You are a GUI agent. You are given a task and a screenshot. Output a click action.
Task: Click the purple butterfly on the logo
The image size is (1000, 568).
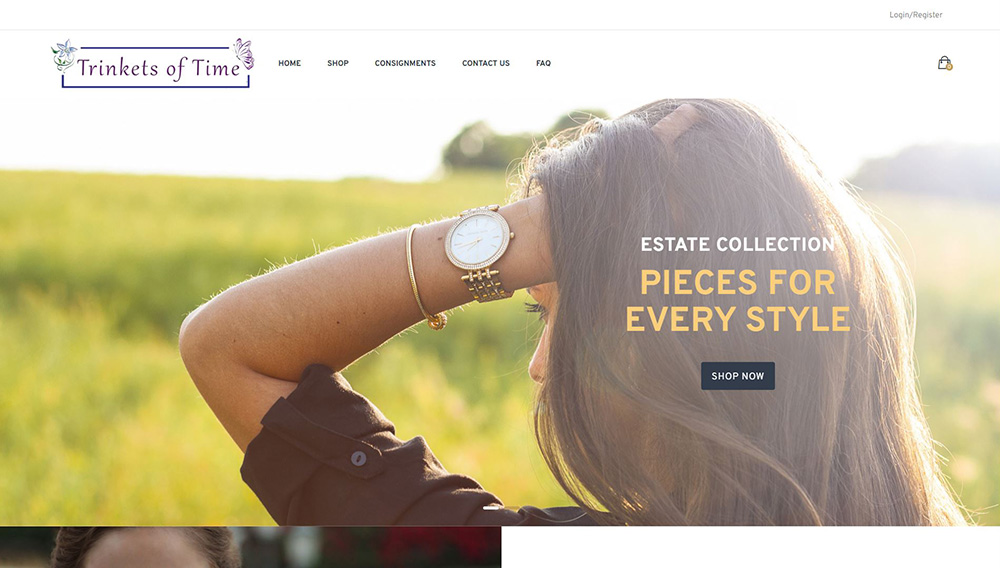(x=243, y=52)
